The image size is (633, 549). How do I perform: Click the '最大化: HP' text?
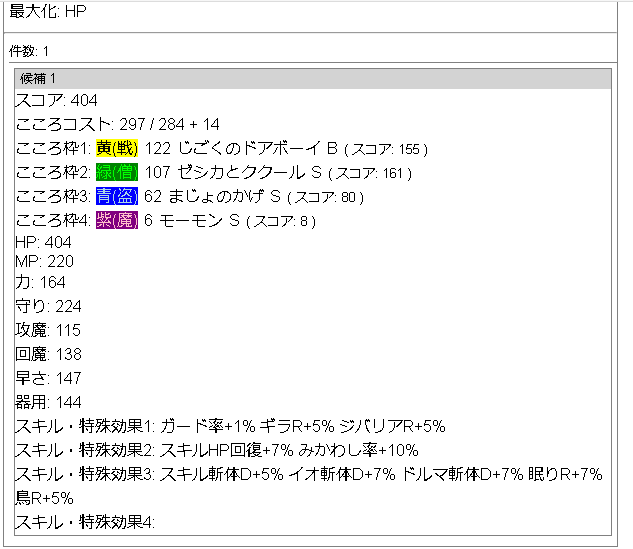coord(48,11)
